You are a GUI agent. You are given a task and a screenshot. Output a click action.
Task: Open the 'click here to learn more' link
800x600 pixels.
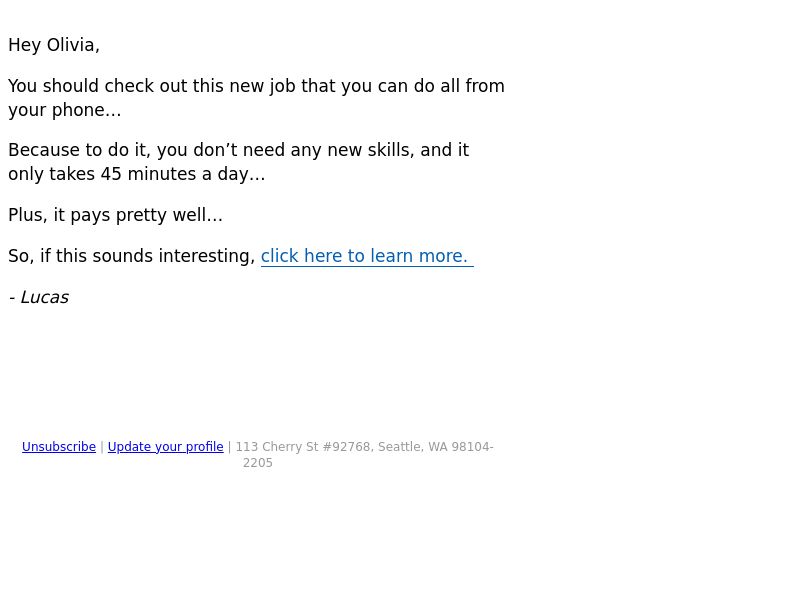click(x=367, y=256)
